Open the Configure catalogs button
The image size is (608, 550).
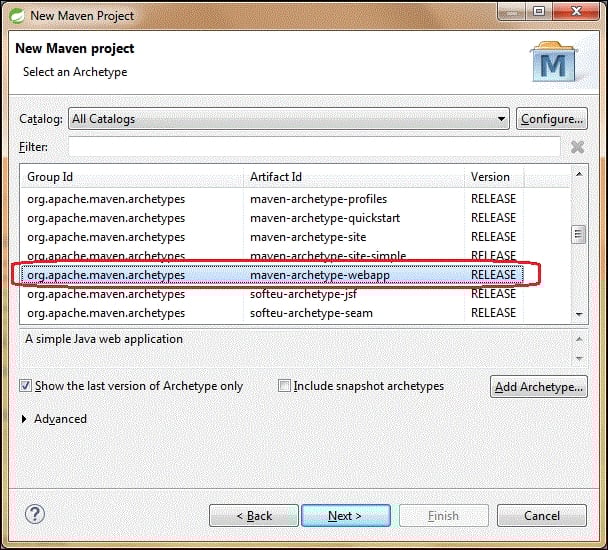(551, 119)
